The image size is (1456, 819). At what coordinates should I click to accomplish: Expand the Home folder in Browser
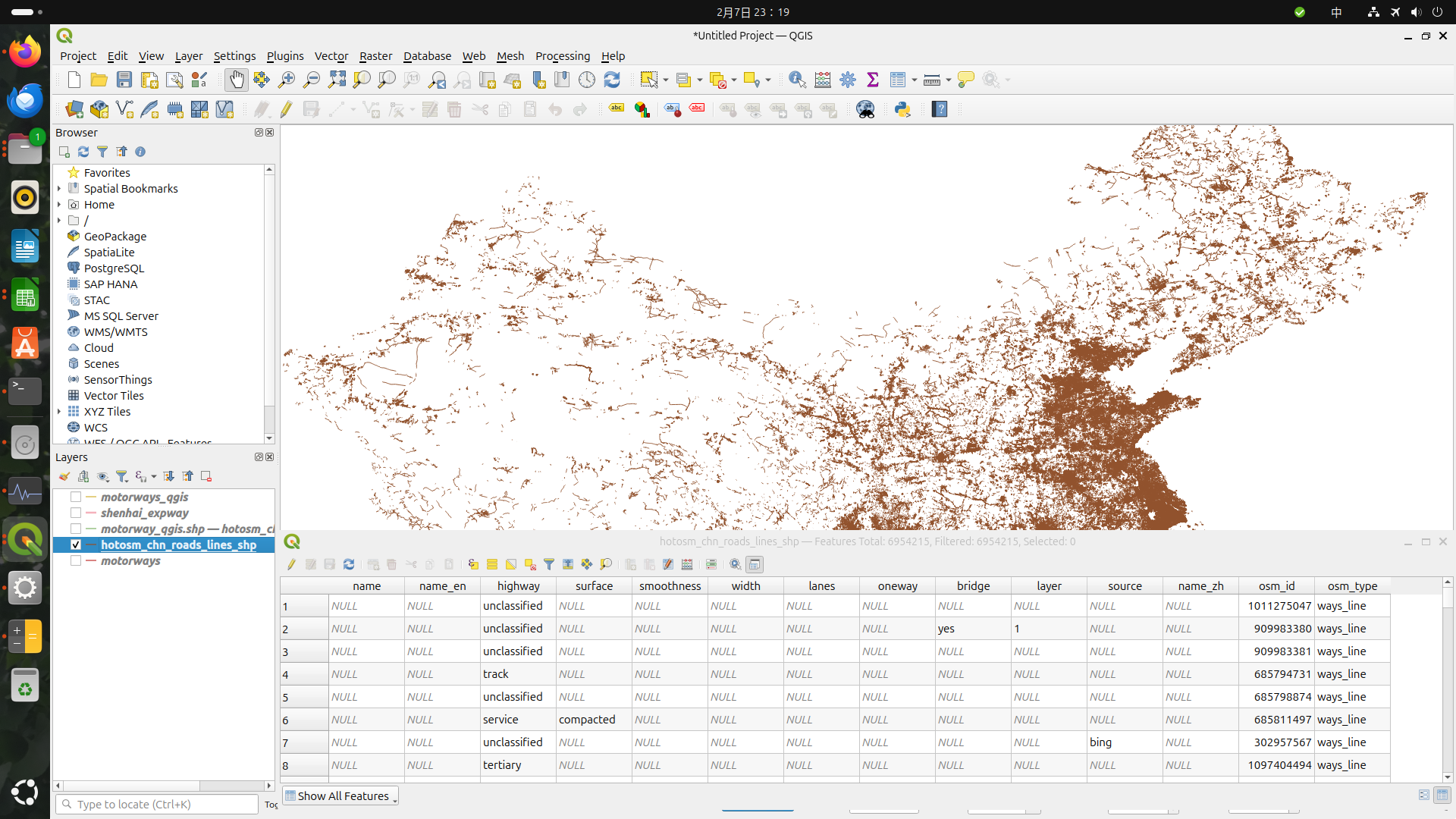[x=59, y=205]
